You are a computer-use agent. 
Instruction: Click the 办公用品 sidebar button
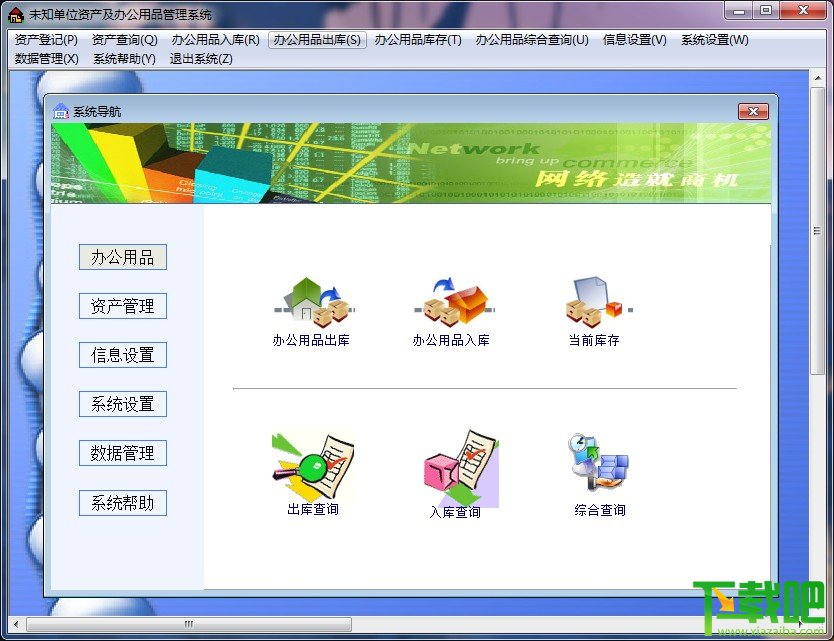[x=123, y=257]
